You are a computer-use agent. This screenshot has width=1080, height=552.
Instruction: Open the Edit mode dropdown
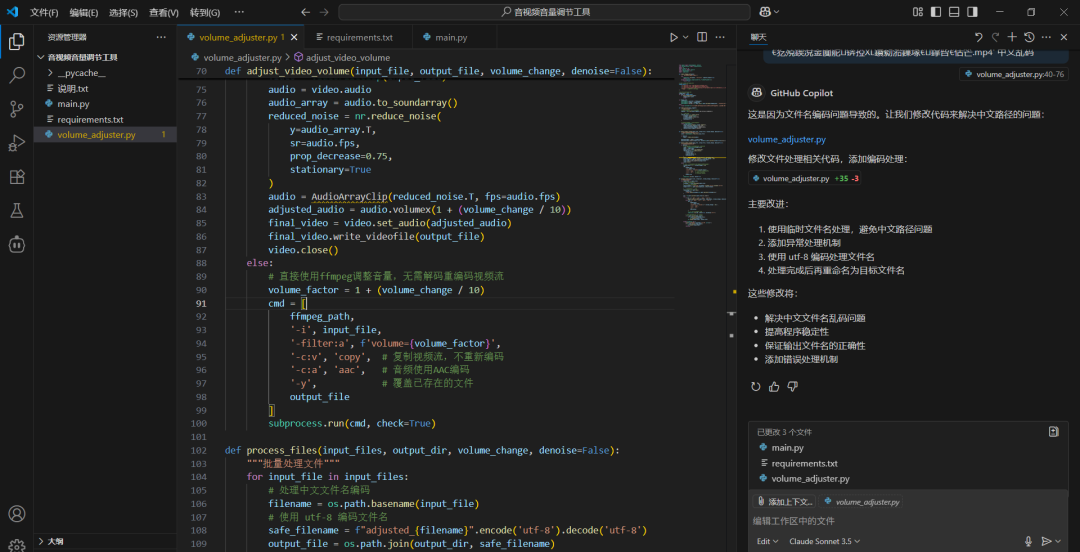click(x=767, y=542)
